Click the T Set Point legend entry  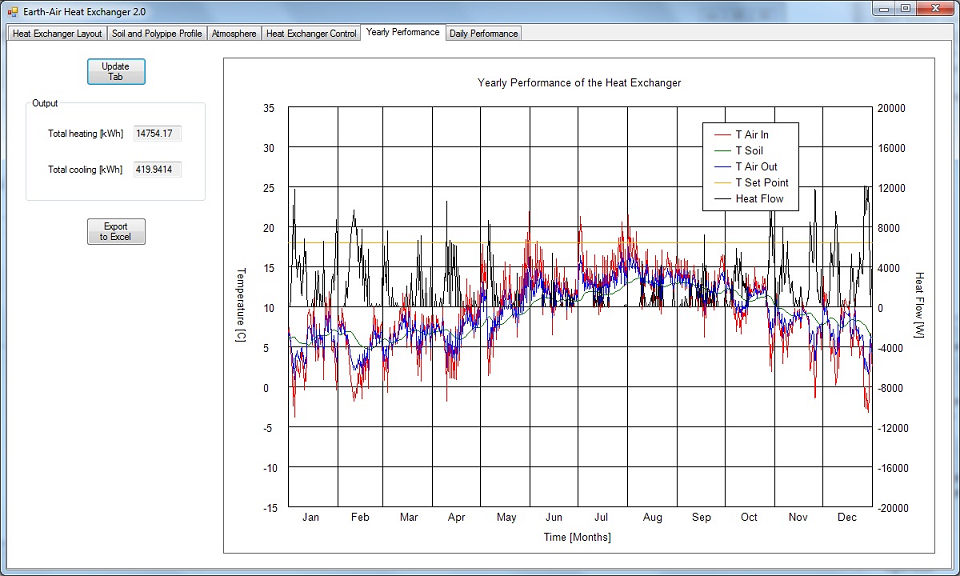(751, 182)
